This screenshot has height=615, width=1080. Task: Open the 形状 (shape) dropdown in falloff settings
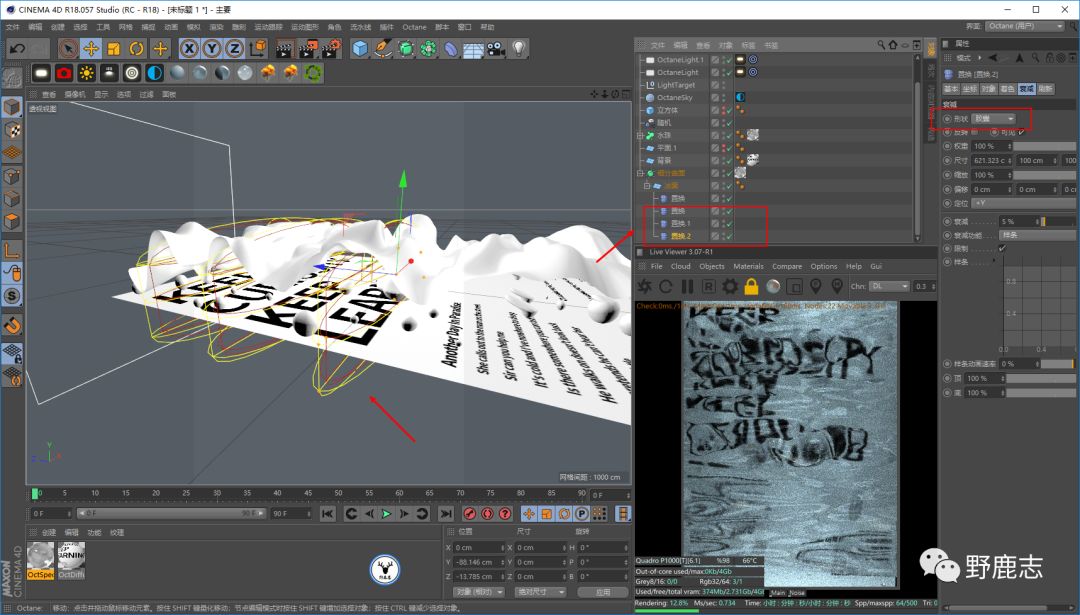point(996,118)
